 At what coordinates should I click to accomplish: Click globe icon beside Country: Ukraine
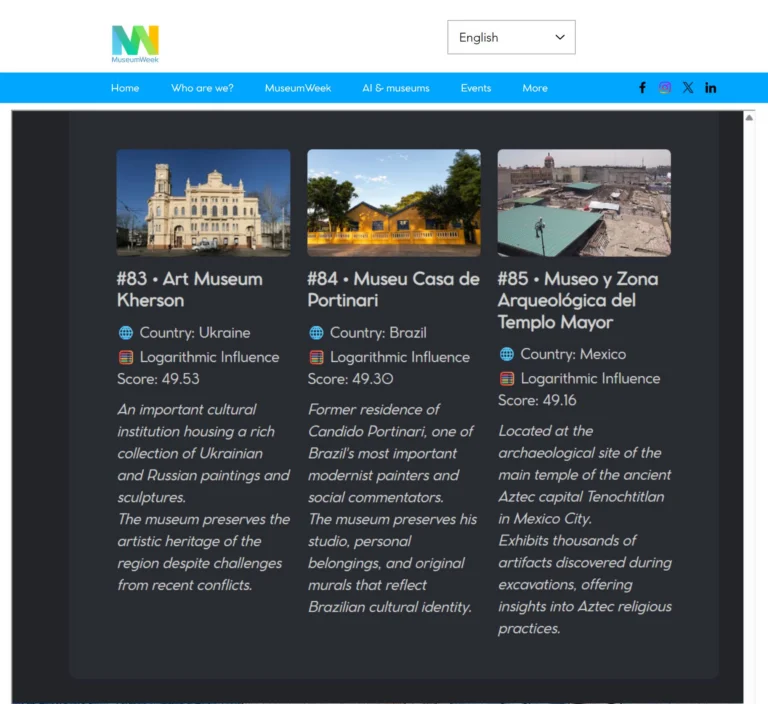click(x=126, y=333)
